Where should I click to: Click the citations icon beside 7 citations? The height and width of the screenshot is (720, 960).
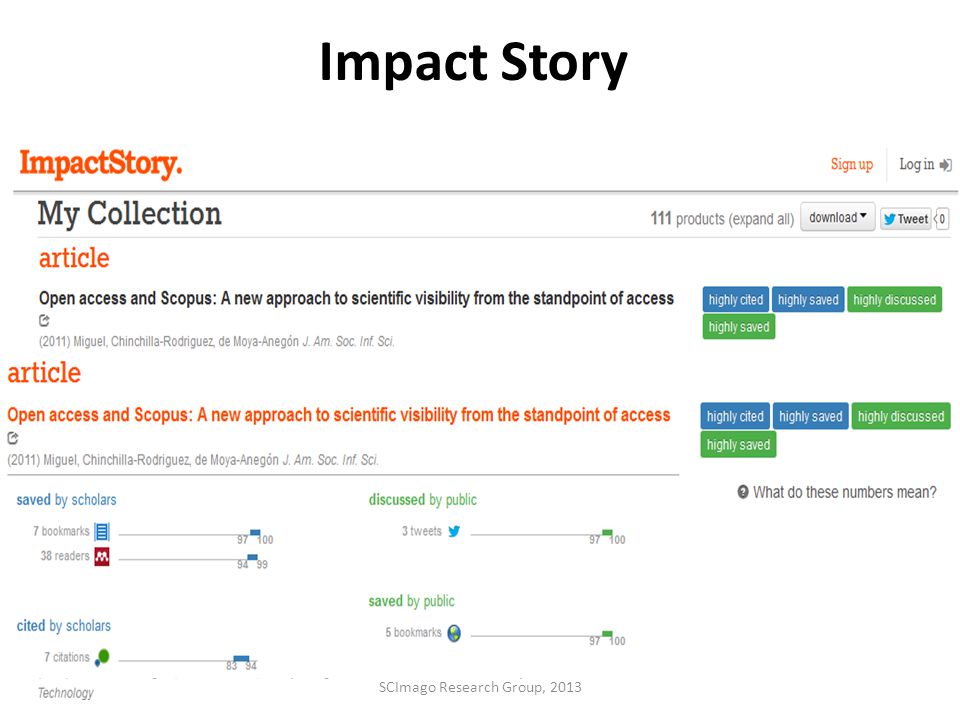coord(102,657)
